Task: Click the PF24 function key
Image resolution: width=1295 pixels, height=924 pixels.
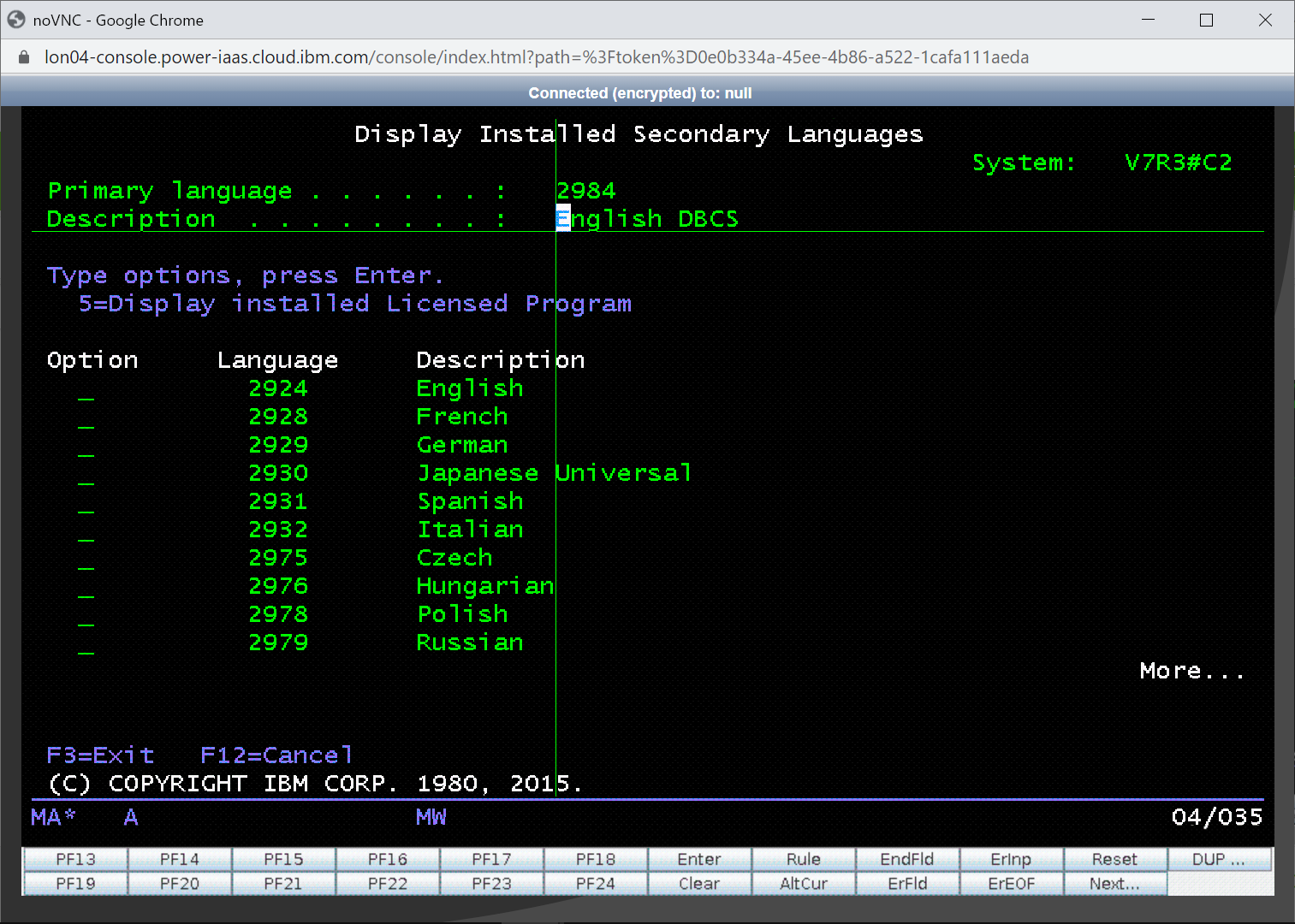Action: click(596, 884)
